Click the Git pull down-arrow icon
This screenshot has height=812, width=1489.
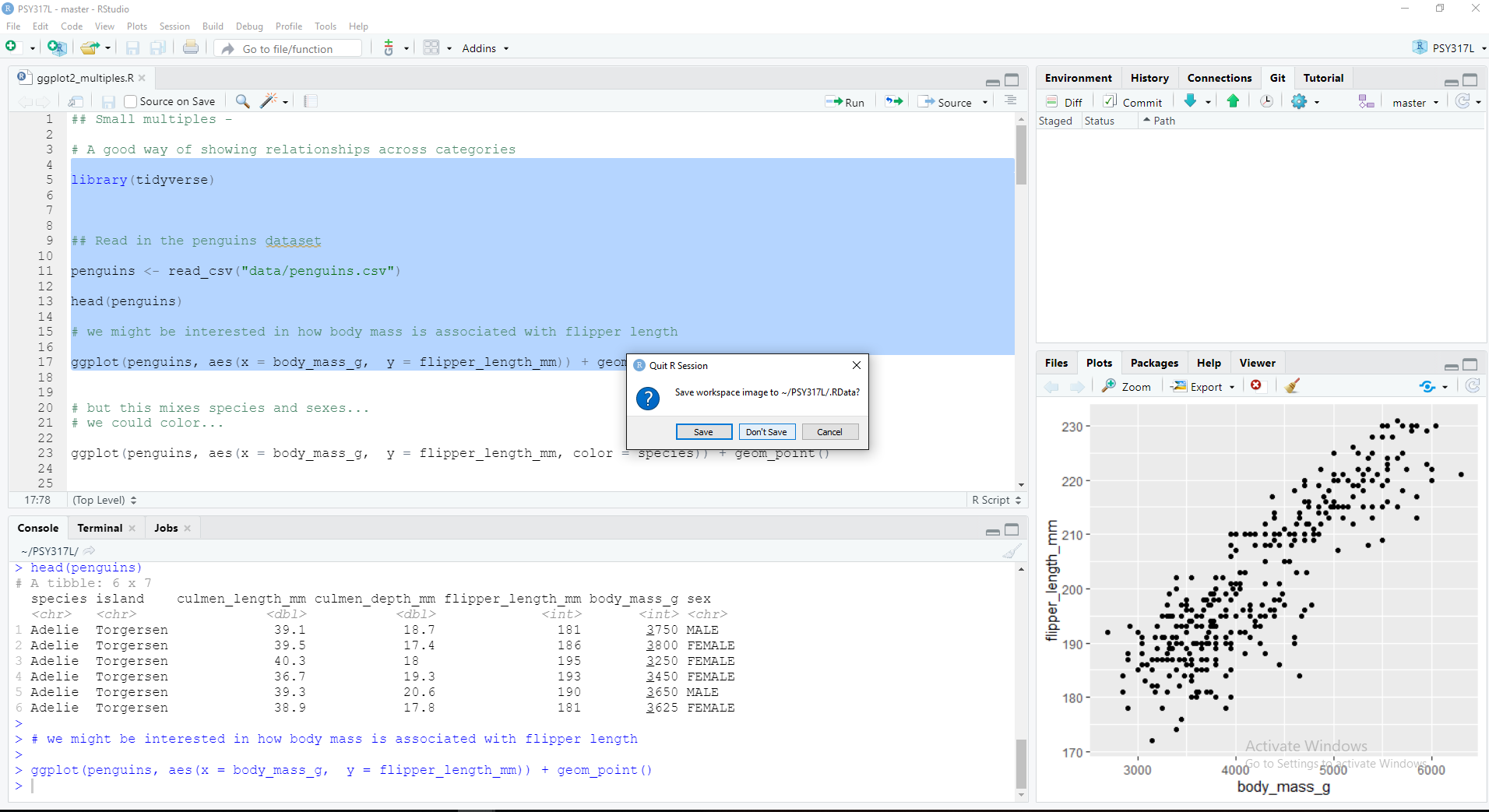click(x=1190, y=101)
